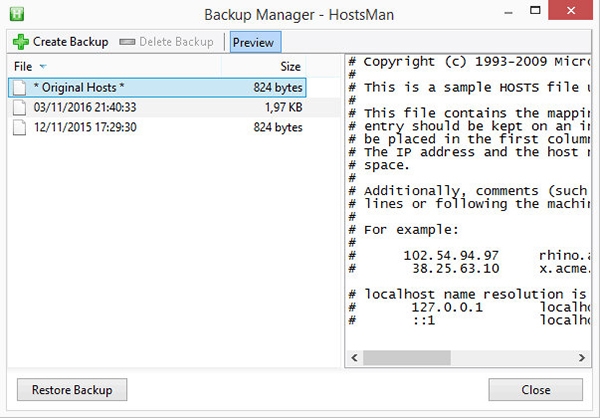Click the preview scrollbar right arrow
600x418 pixels.
[582, 358]
